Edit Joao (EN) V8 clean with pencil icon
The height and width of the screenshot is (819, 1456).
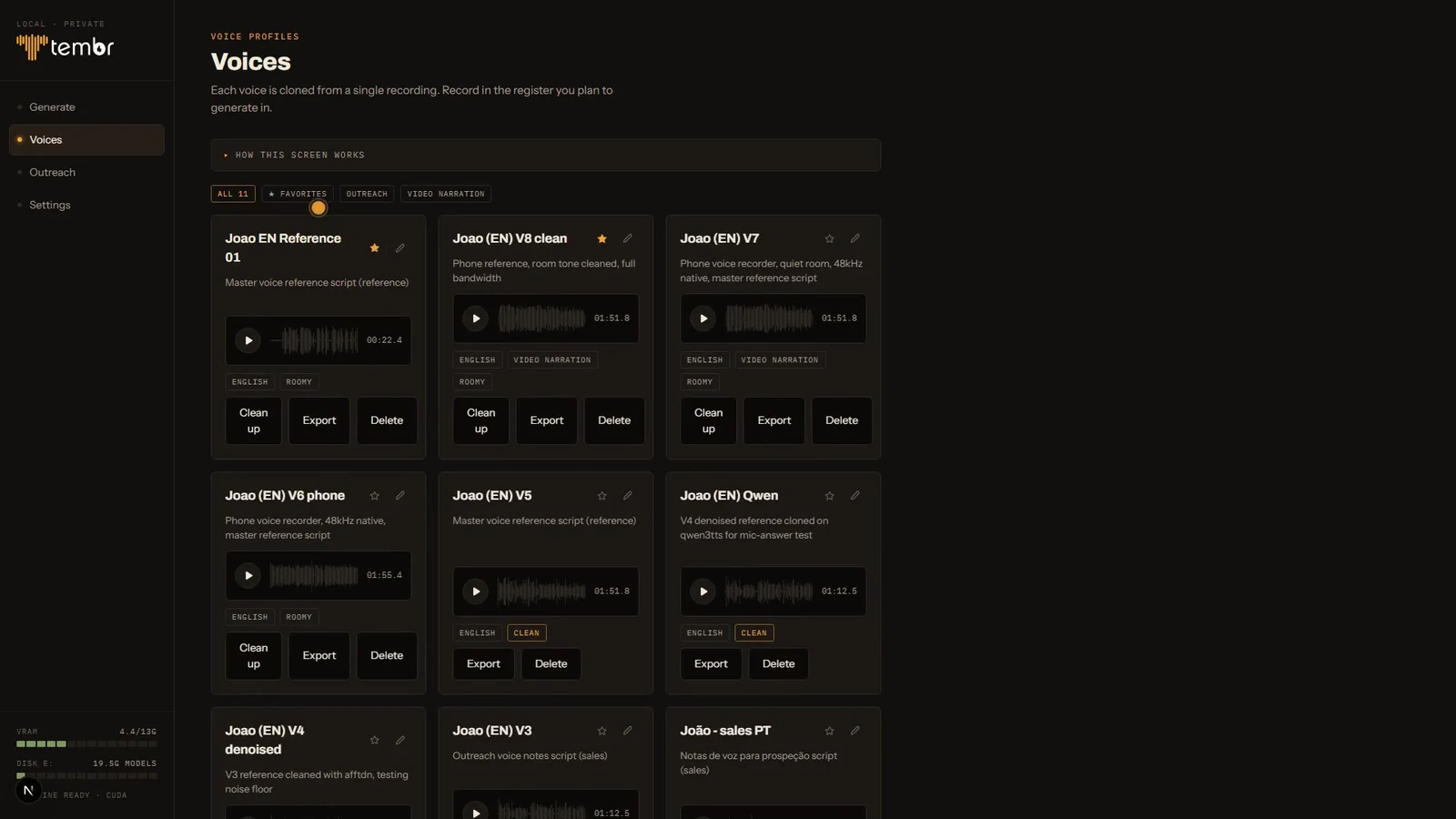click(x=627, y=238)
